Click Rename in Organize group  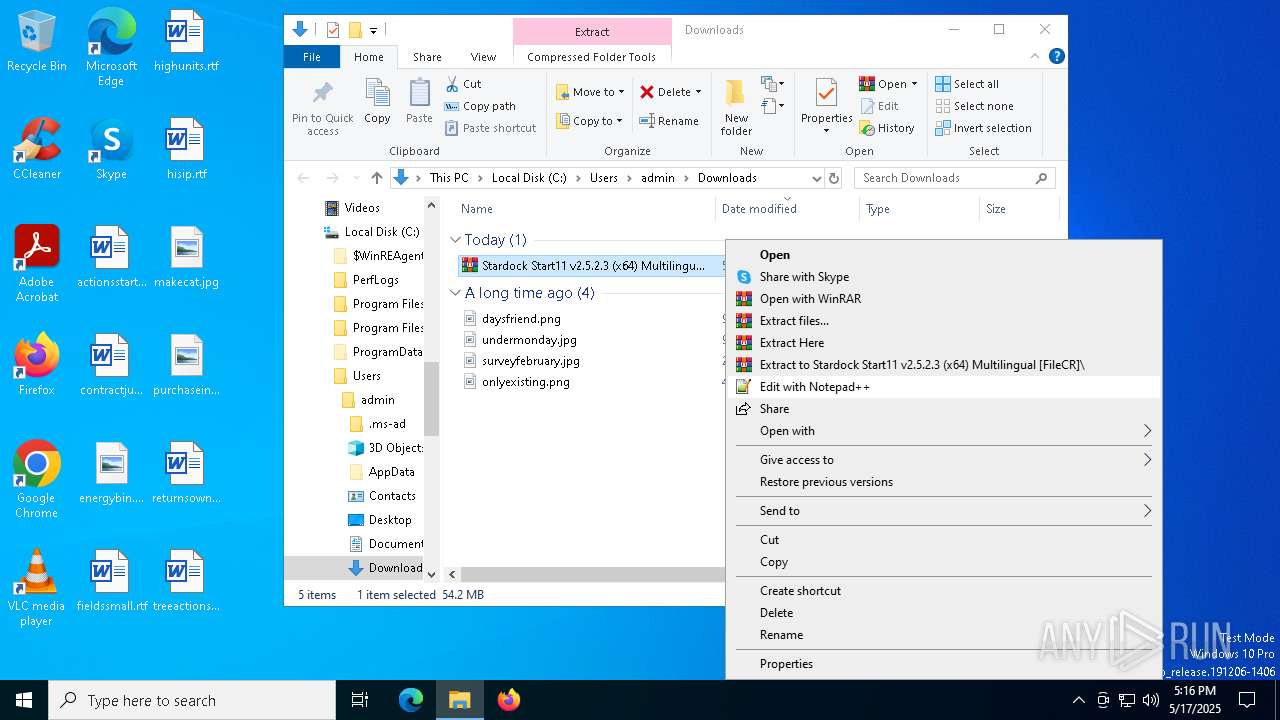coord(669,121)
